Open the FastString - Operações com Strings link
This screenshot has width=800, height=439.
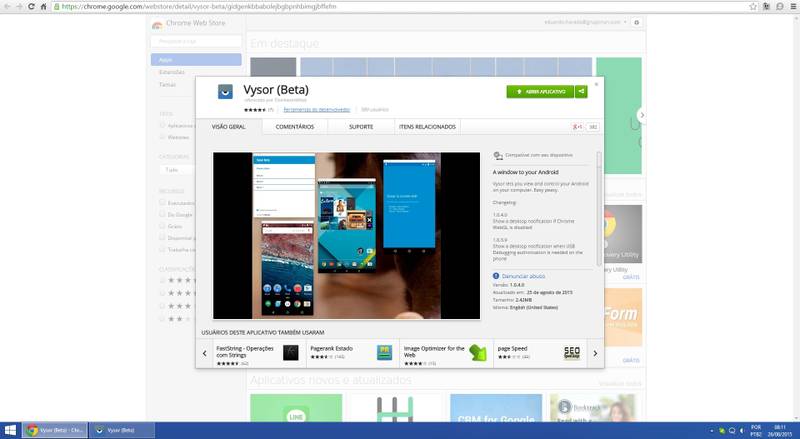tap(245, 352)
